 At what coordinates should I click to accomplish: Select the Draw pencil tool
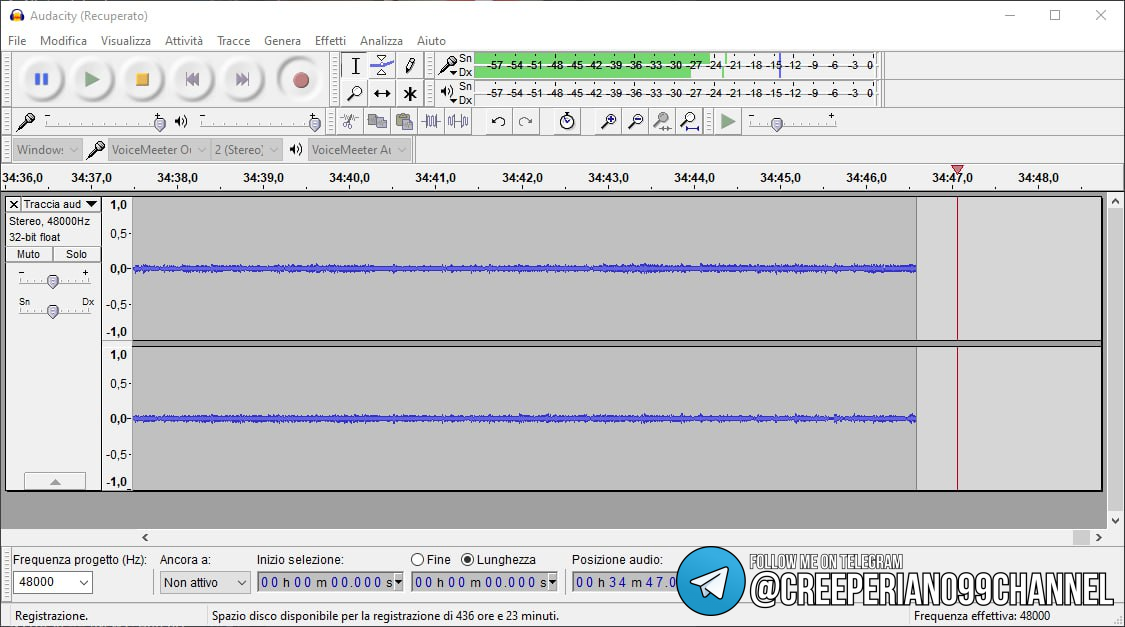[x=410, y=66]
